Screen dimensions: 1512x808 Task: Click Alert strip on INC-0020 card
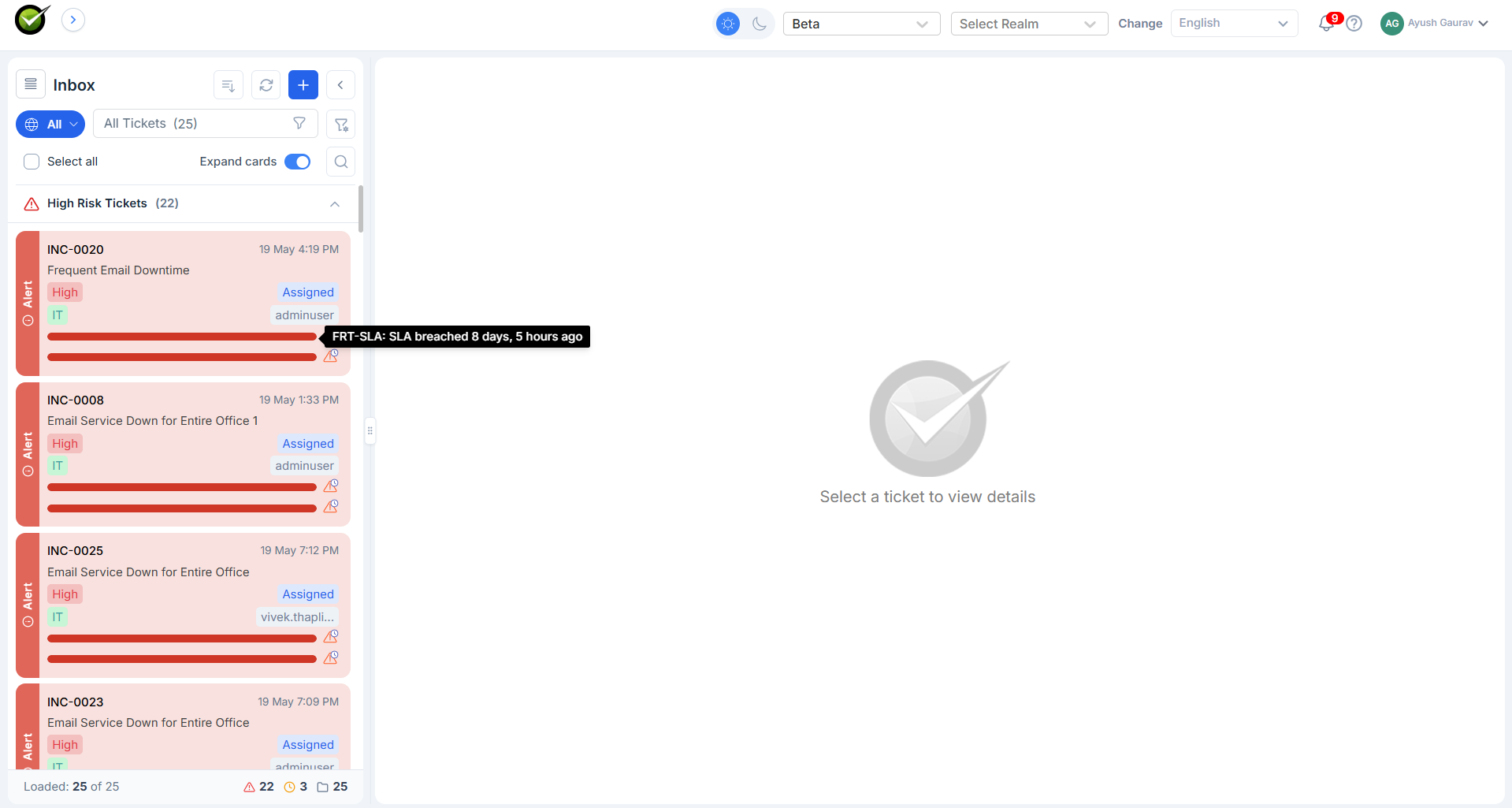28,303
